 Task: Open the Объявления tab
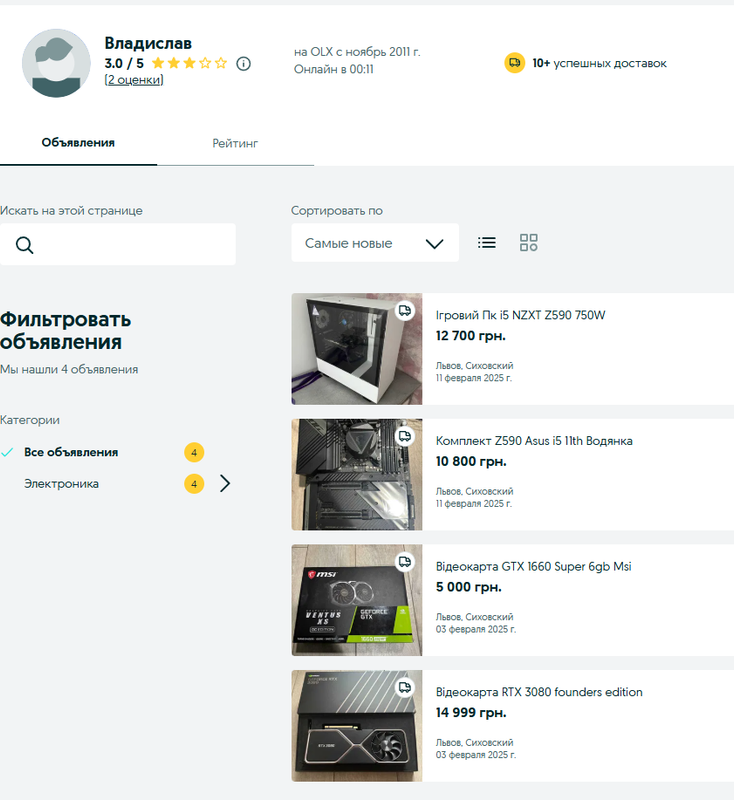pos(78,143)
